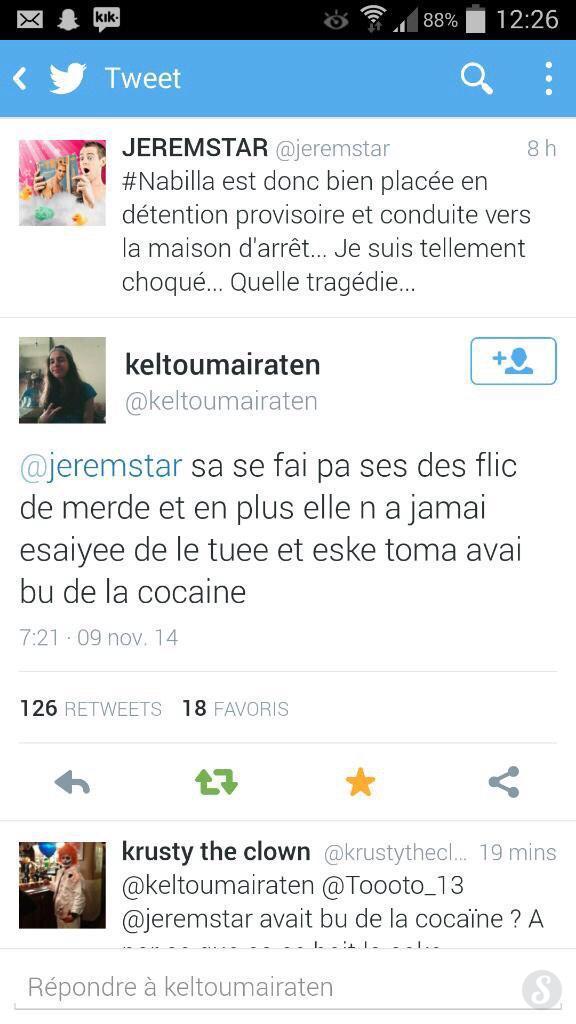Toggle the orange favorite star
Image resolution: width=576 pixels, height=1024 pixels.
click(360, 782)
